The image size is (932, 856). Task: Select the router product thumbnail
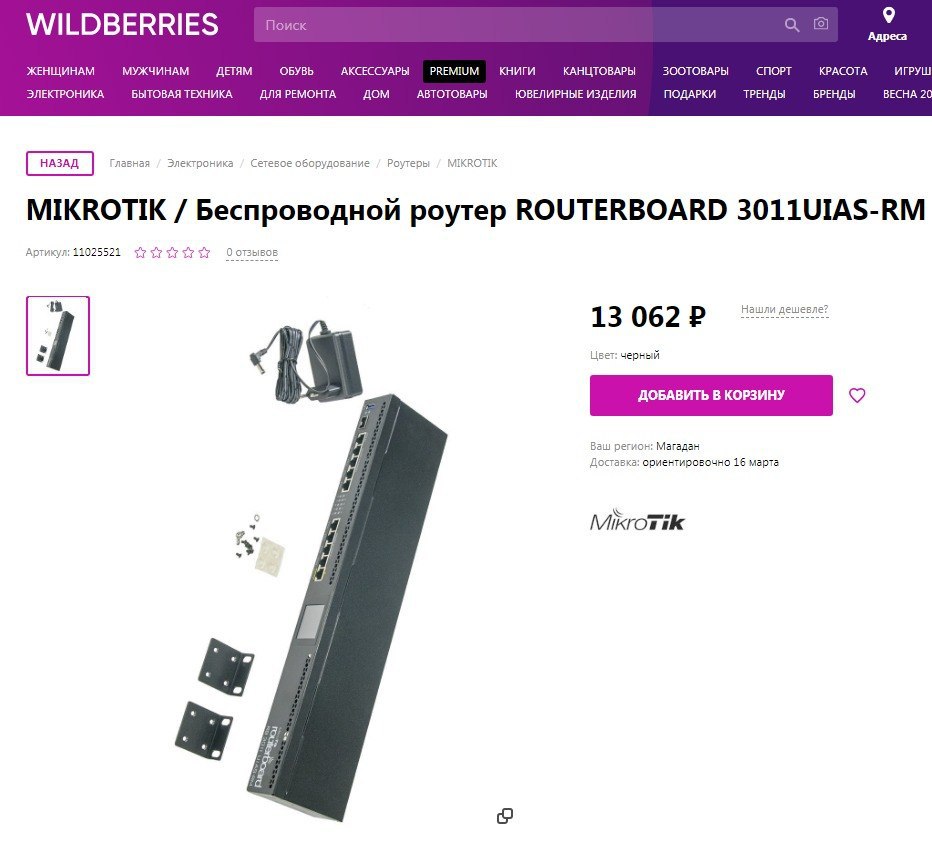[58, 336]
